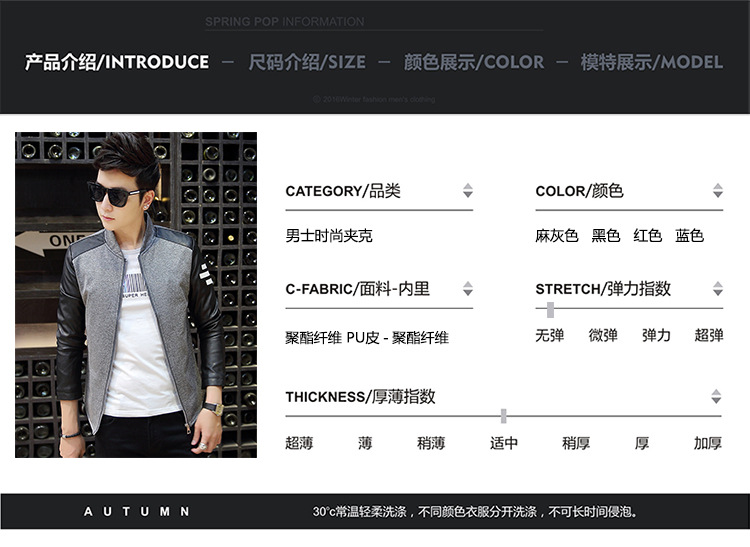750x547 pixels.
Task: Expand the C-FABRIC/面料-内里 sort arrows
Action: 468,288
